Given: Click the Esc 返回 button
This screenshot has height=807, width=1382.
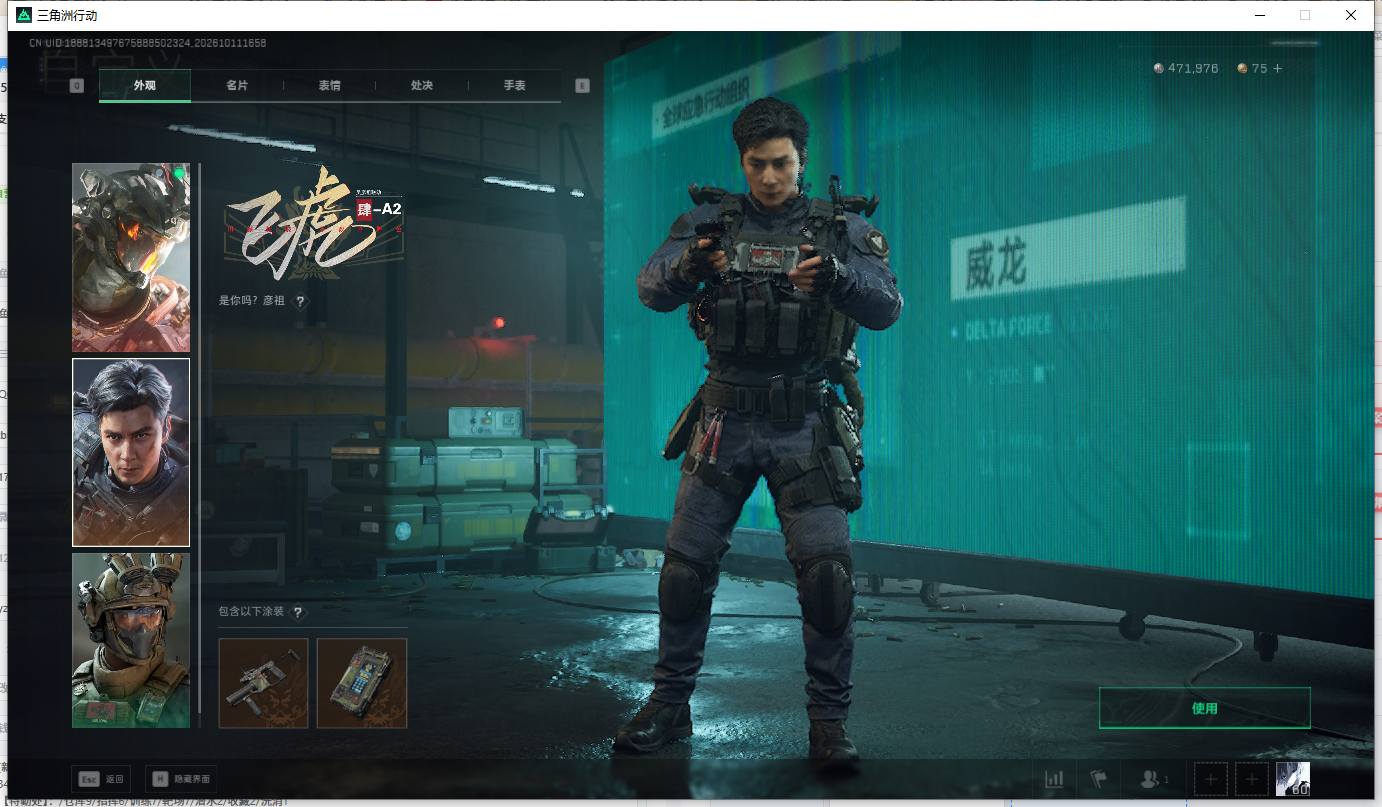Looking at the screenshot, I should pyautogui.click(x=101, y=779).
